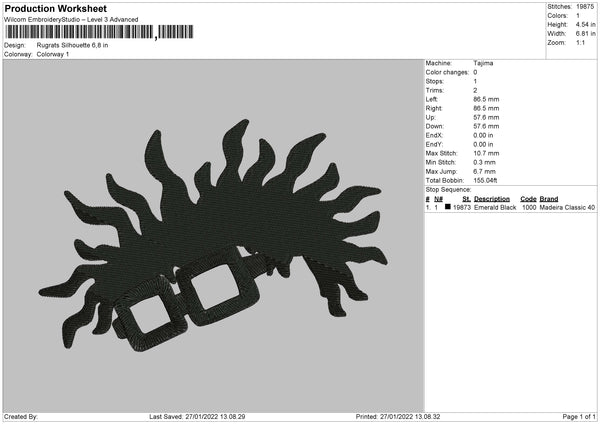Click the Zoom value 1:1
Screen dimensions: 600x424
tap(580, 43)
